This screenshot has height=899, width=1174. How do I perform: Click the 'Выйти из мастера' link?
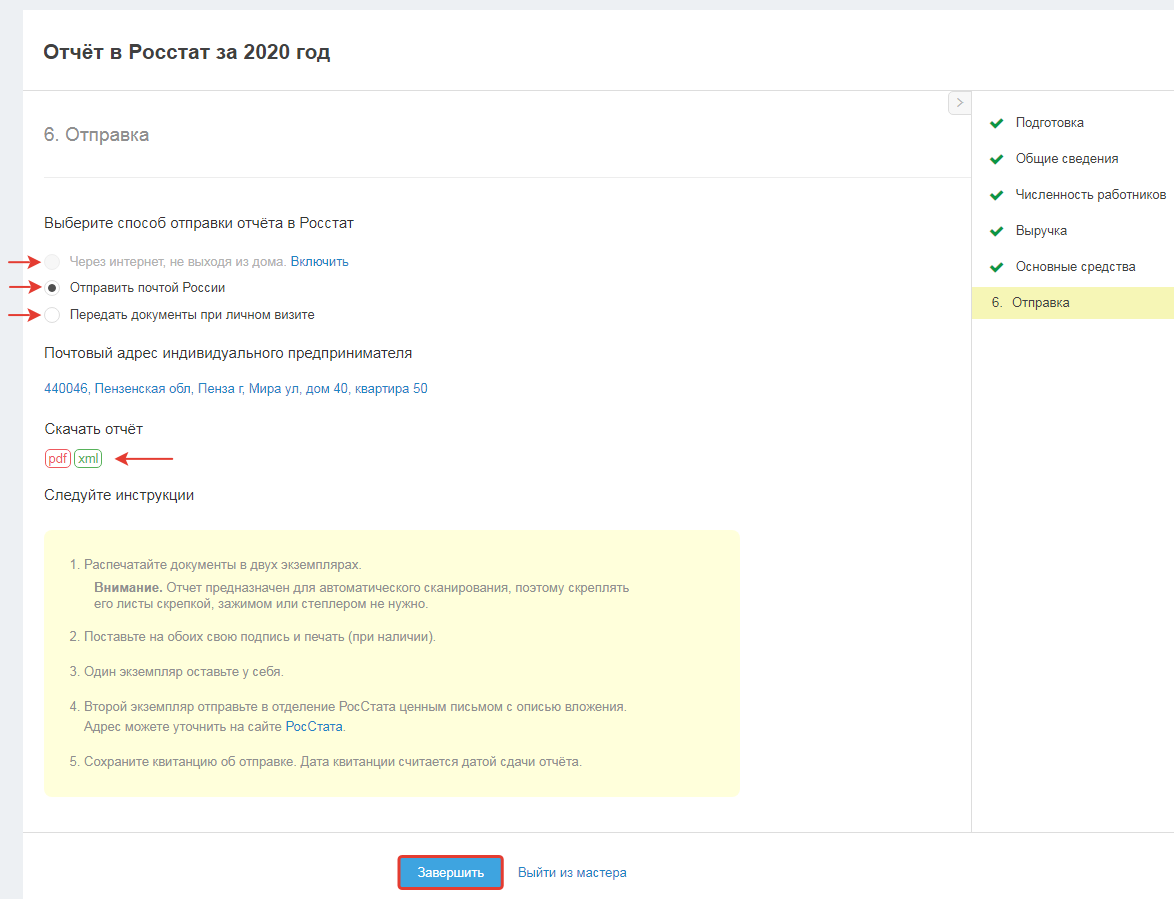[x=572, y=873]
